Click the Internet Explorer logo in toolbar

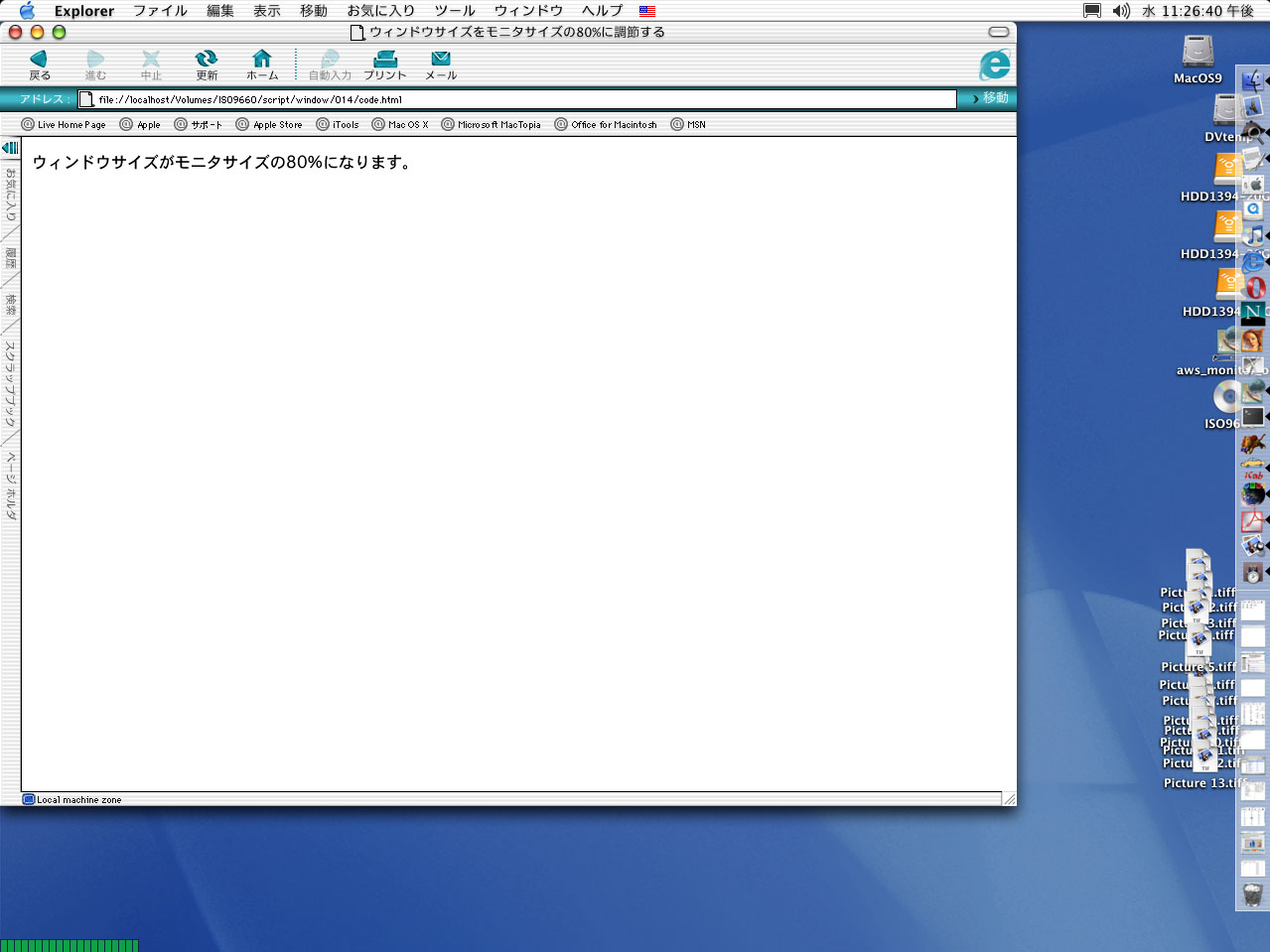click(x=994, y=66)
